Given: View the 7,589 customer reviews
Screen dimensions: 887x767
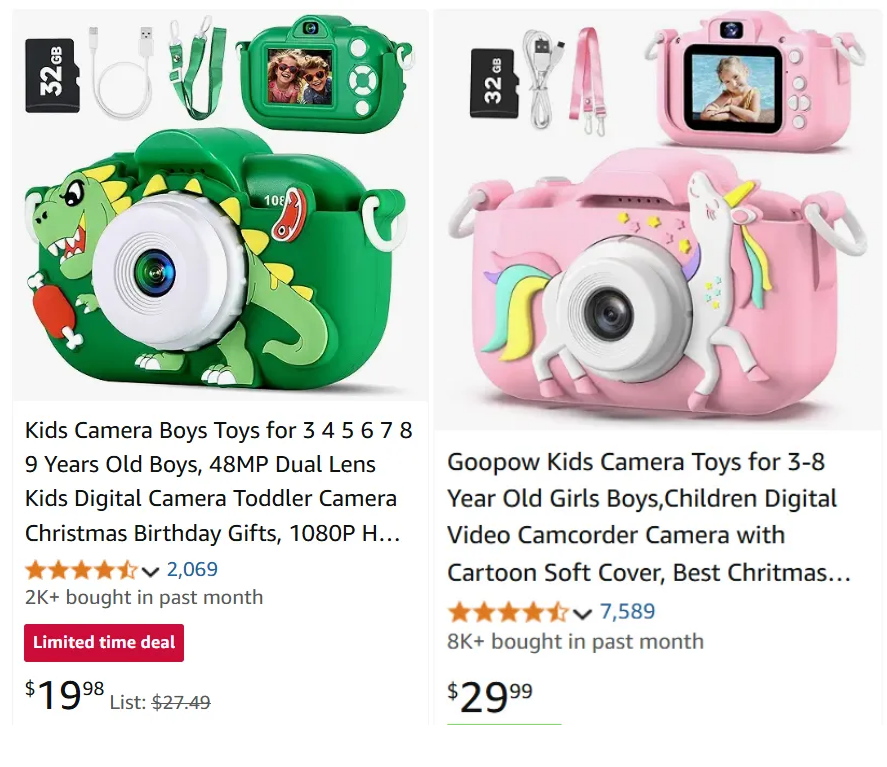Looking at the screenshot, I should 627,611.
